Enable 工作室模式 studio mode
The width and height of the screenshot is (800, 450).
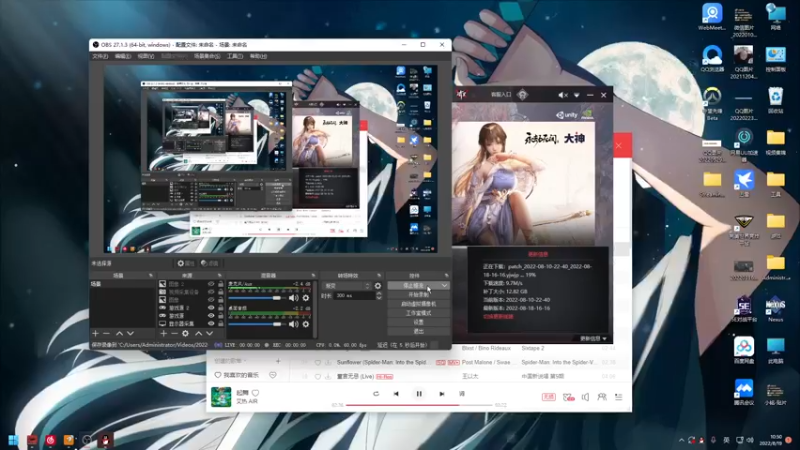coord(418,313)
